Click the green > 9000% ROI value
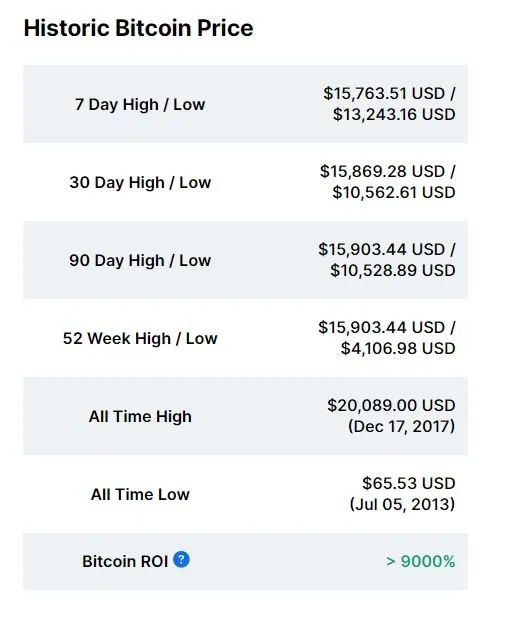The height and width of the screenshot is (623, 524). [420, 561]
